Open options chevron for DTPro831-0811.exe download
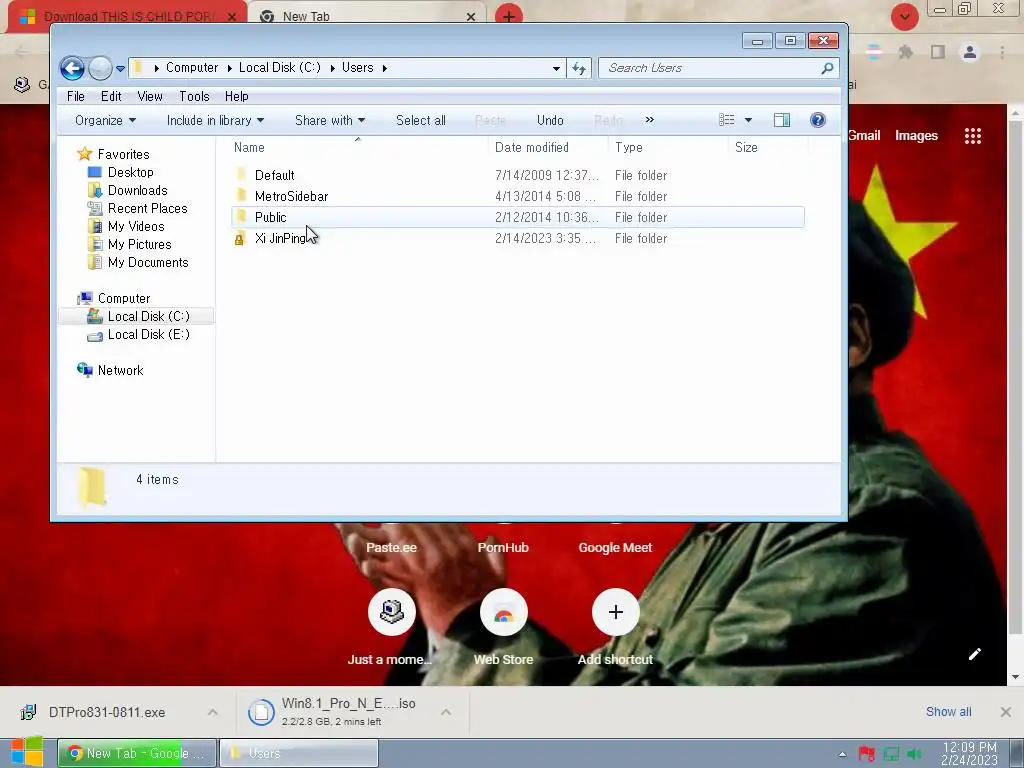Screen dimensions: 1024x768 click(x=212, y=712)
